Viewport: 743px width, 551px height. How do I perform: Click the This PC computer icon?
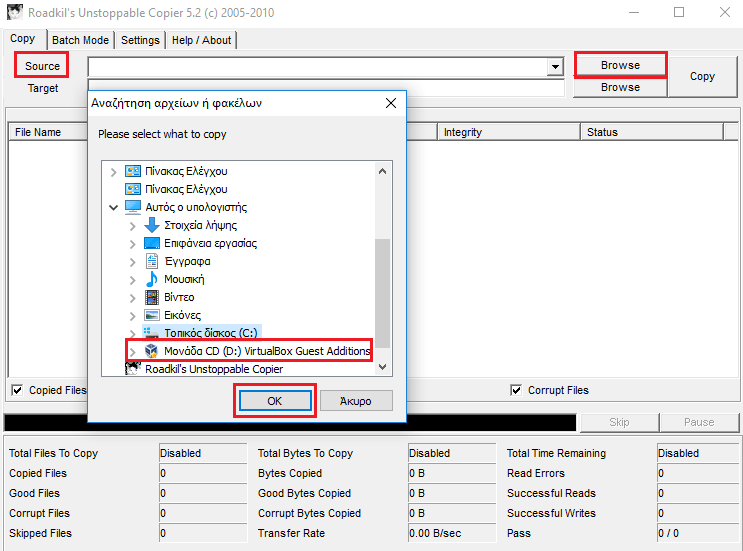click(x=133, y=207)
